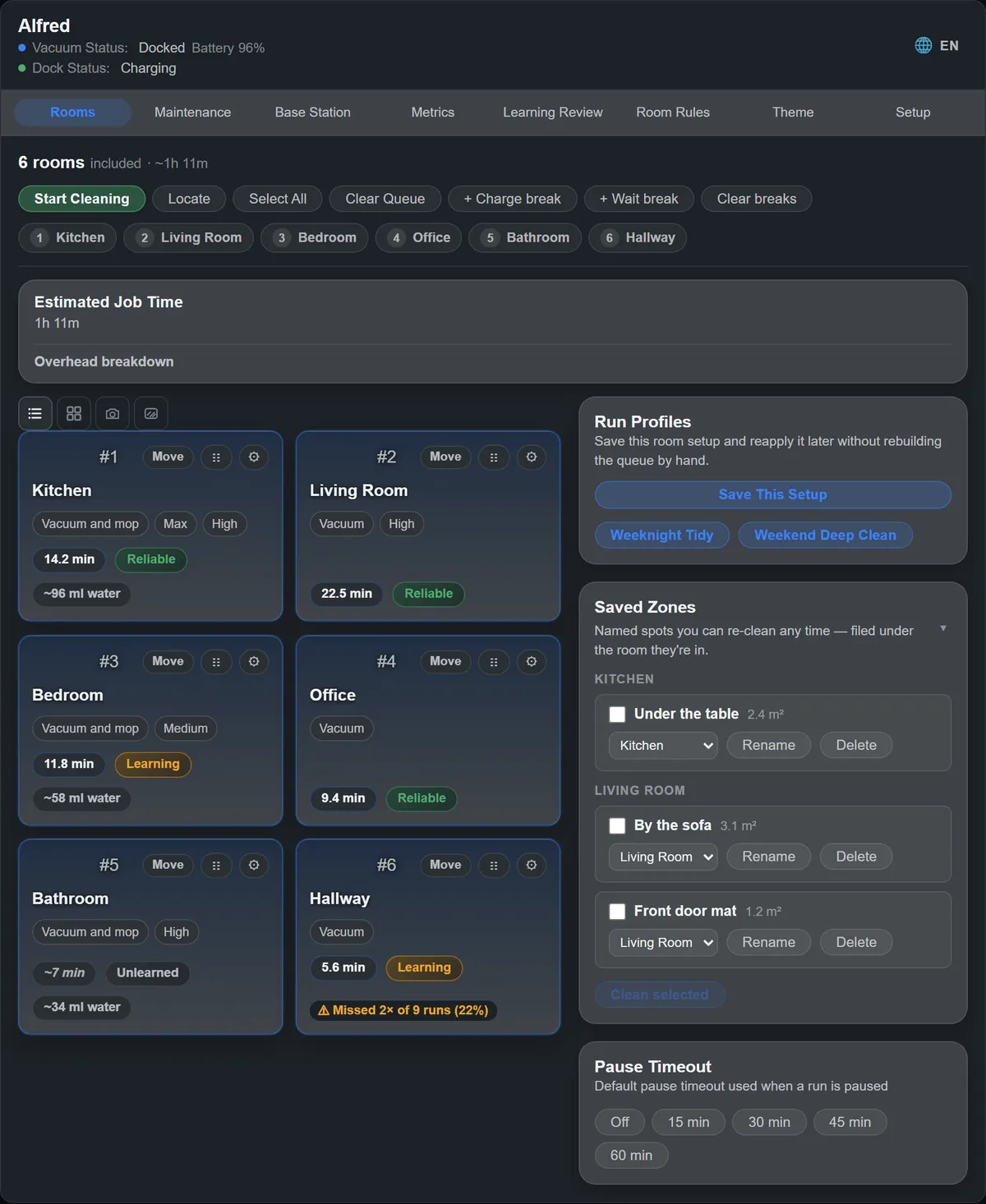Click Clear Queue button
Viewport: 986px width, 1204px height.
[385, 199]
